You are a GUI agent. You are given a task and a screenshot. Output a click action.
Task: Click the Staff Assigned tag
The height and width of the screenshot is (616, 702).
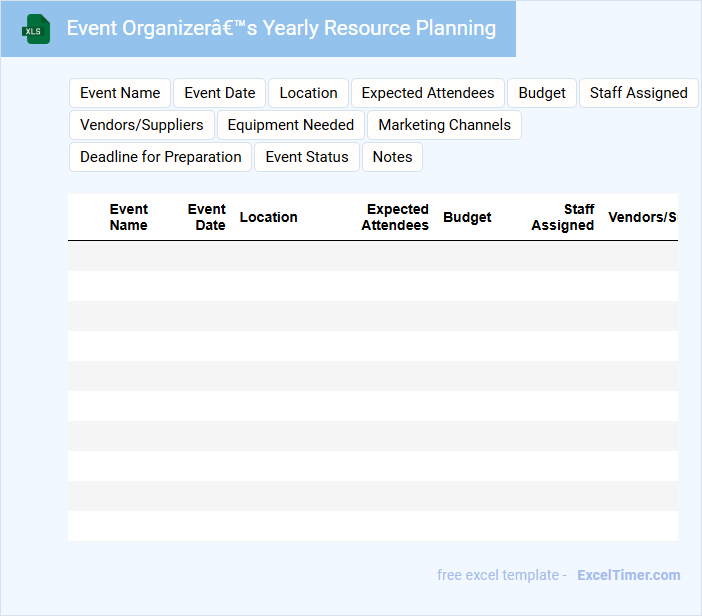point(638,93)
